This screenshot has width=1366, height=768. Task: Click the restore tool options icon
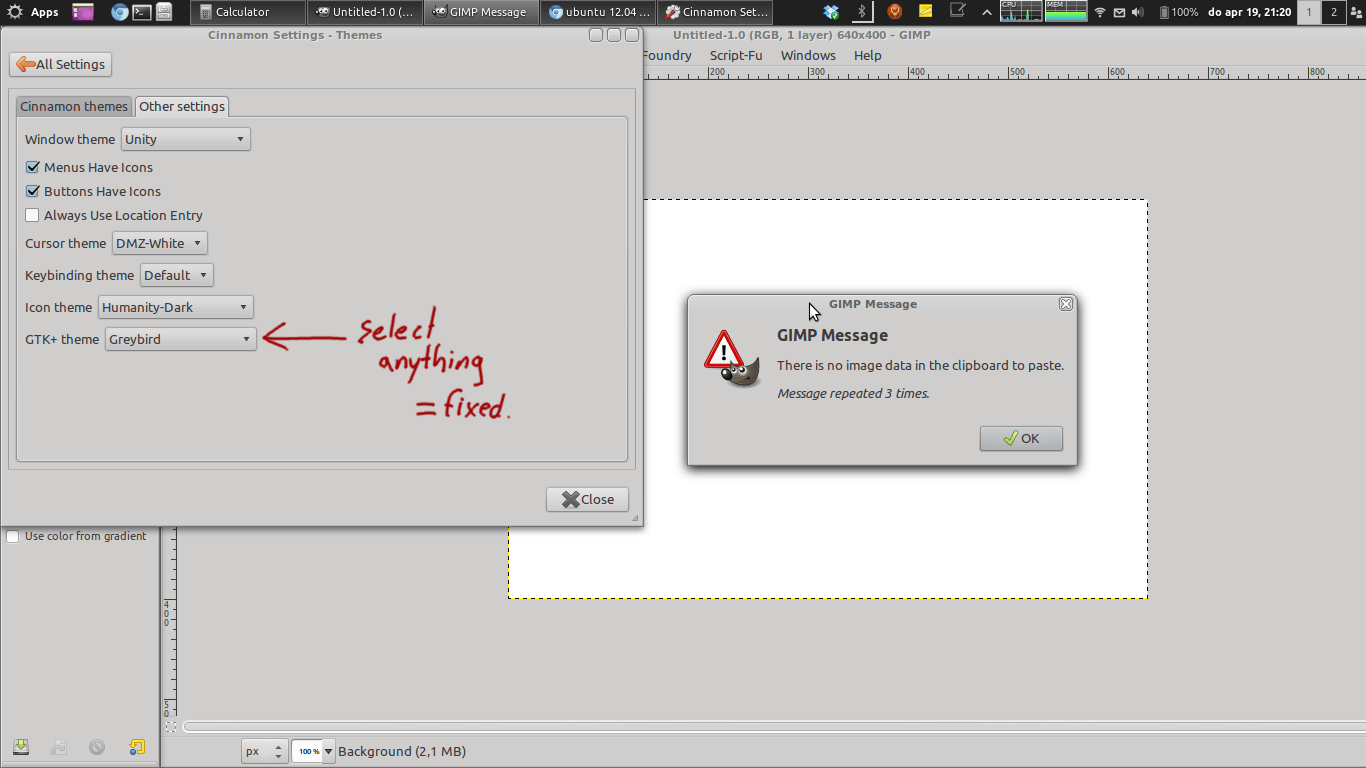[x=59, y=747]
